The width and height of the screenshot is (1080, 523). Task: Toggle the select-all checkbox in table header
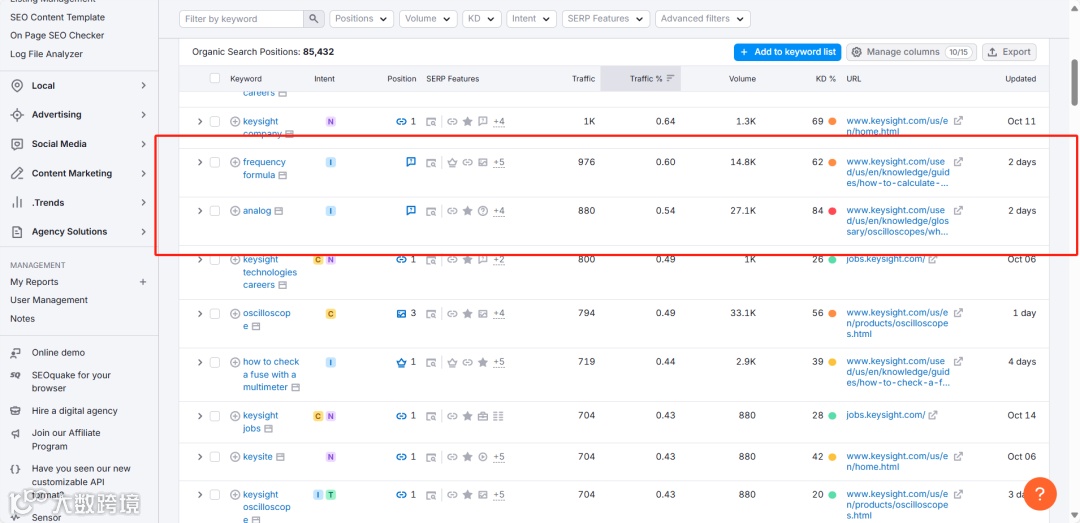[215, 79]
